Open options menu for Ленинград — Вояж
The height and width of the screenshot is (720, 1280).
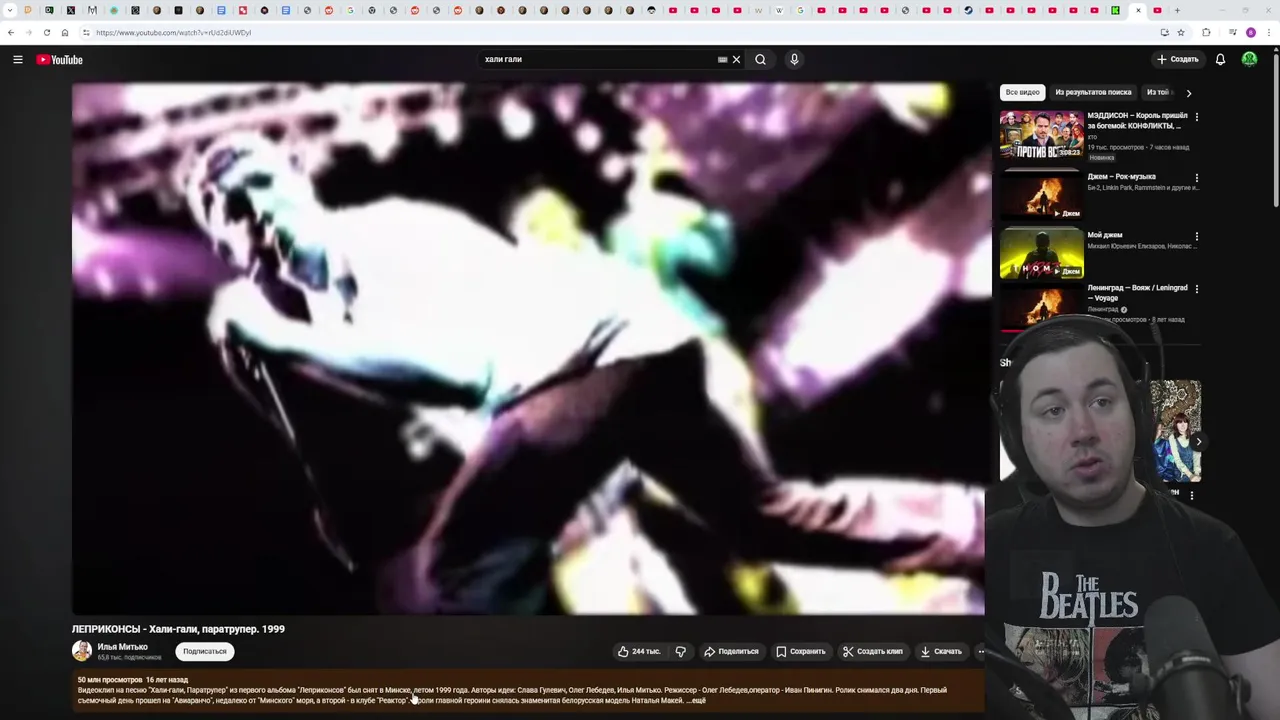click(x=1196, y=289)
